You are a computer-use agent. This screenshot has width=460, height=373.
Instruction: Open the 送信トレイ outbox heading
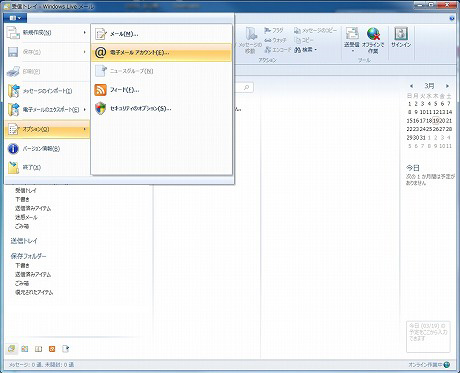24,241
